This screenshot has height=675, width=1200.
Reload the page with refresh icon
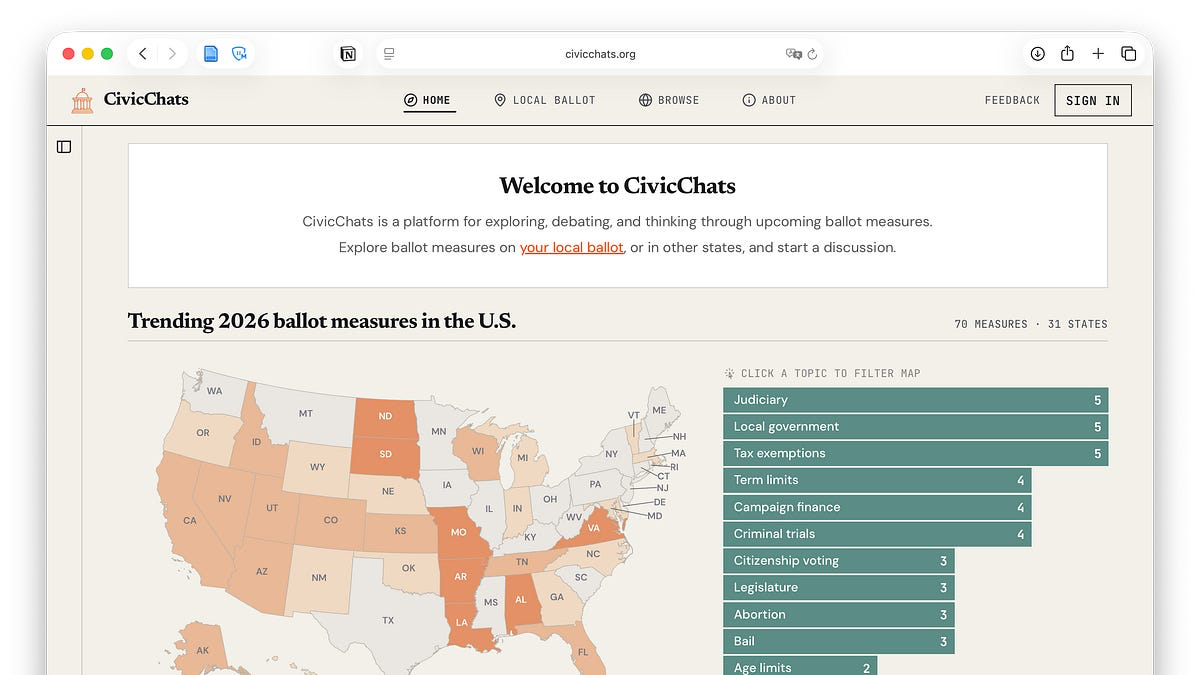click(812, 54)
